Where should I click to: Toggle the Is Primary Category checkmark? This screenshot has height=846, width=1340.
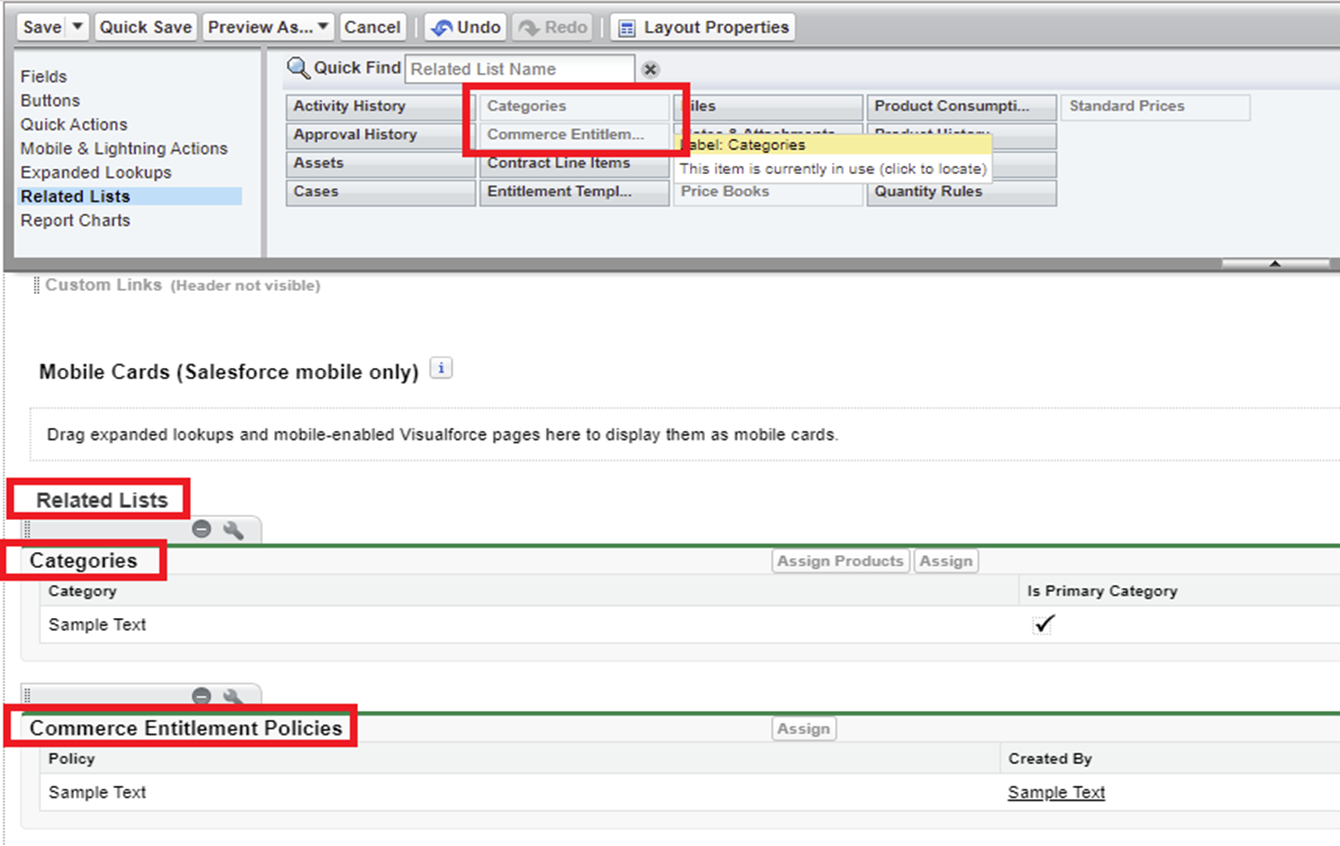(x=1043, y=624)
